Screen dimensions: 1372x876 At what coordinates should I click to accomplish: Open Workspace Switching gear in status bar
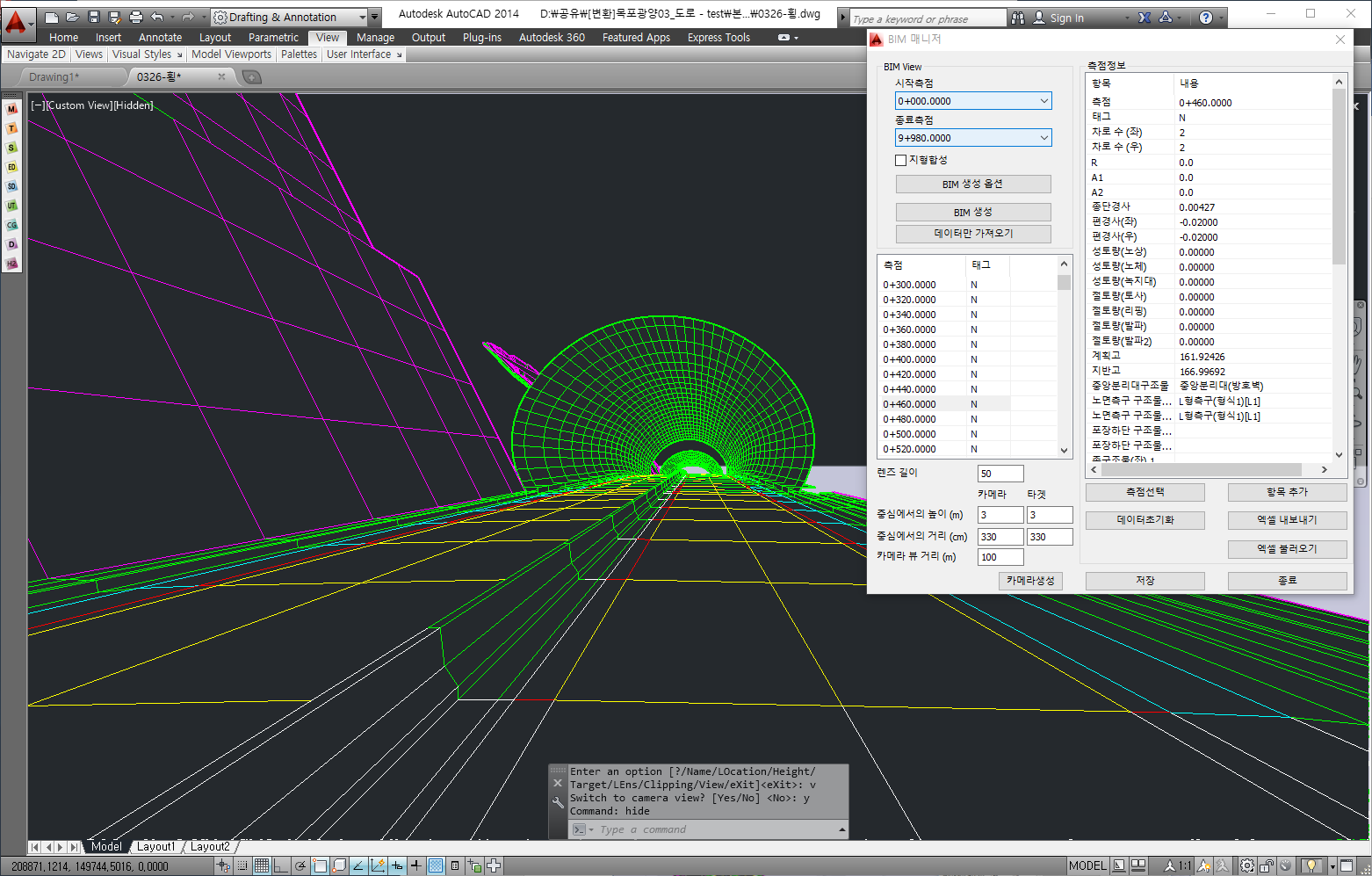pyautogui.click(x=1246, y=865)
